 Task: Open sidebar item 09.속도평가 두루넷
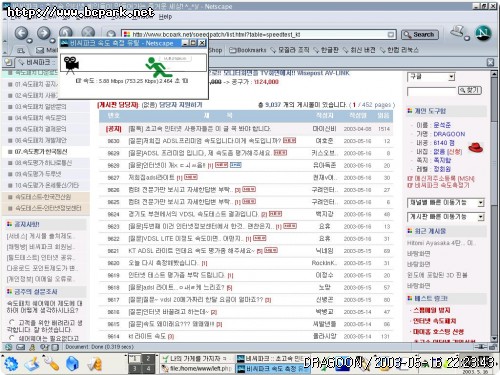click(38, 174)
